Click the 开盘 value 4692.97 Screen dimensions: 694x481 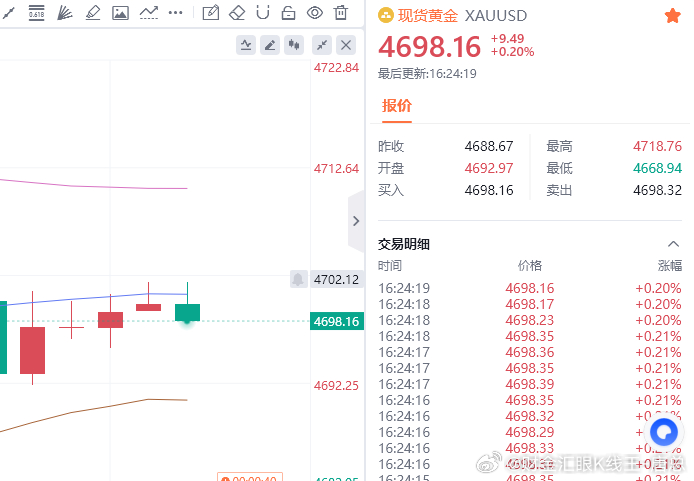[x=489, y=168]
